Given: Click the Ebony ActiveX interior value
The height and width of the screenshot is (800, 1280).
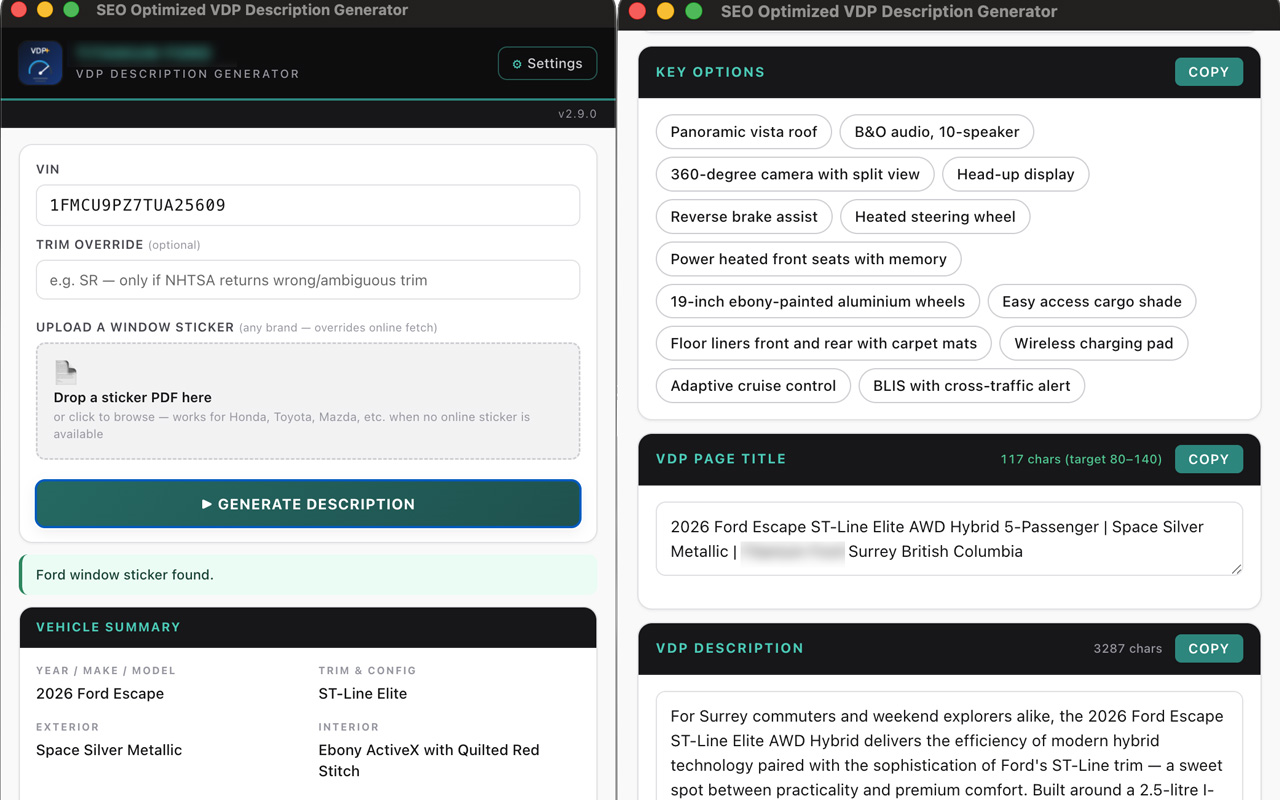Looking at the screenshot, I should (x=429, y=760).
